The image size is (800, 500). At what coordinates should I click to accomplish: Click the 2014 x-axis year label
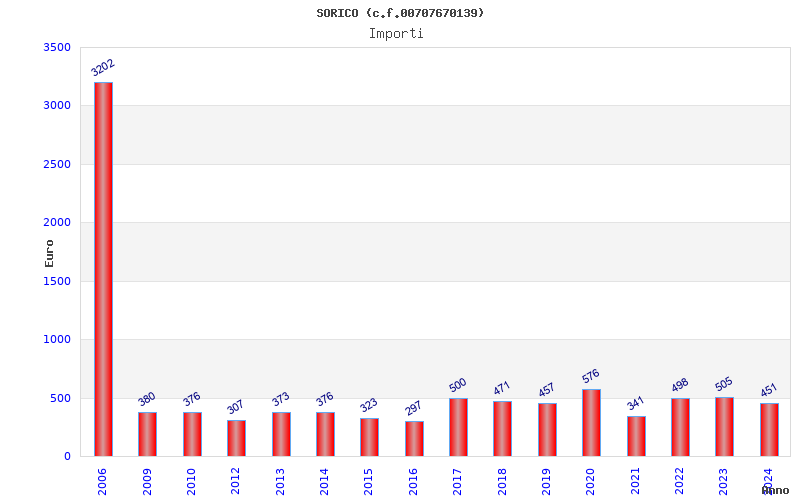(x=324, y=482)
